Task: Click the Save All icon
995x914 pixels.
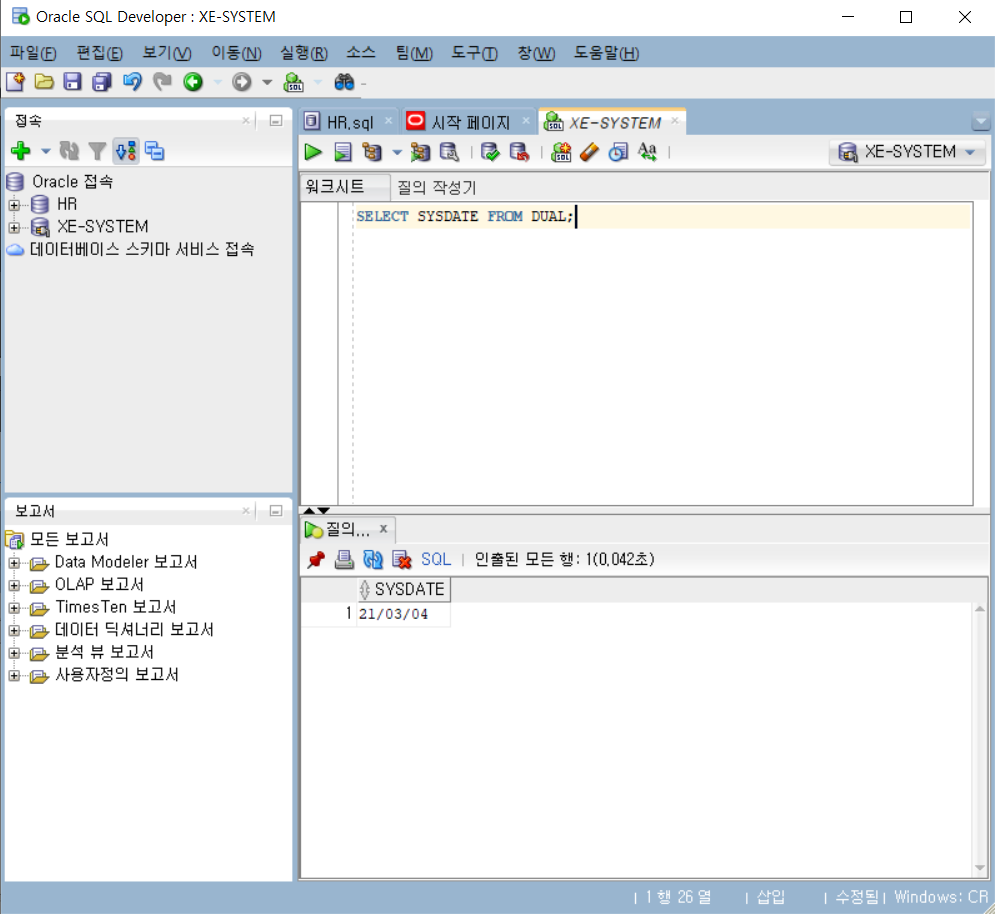Action: click(x=102, y=82)
